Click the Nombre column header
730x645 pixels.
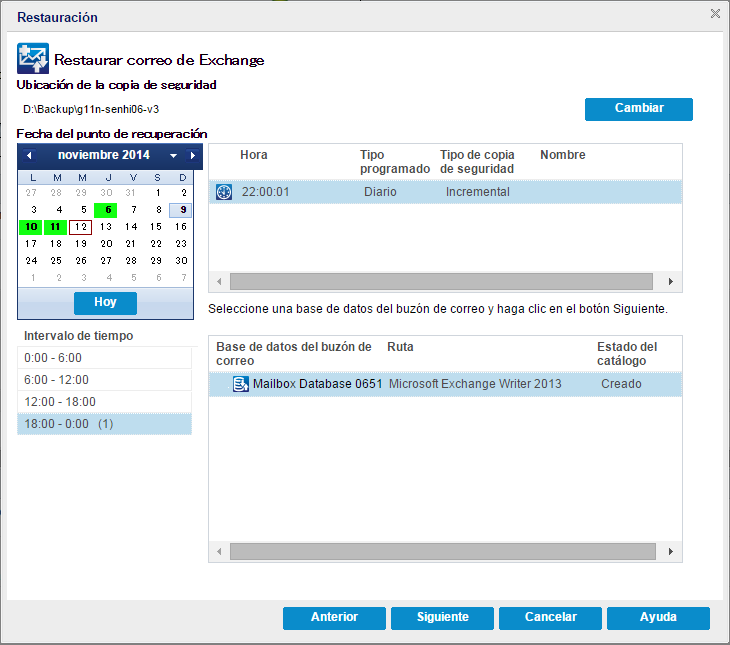(562, 155)
